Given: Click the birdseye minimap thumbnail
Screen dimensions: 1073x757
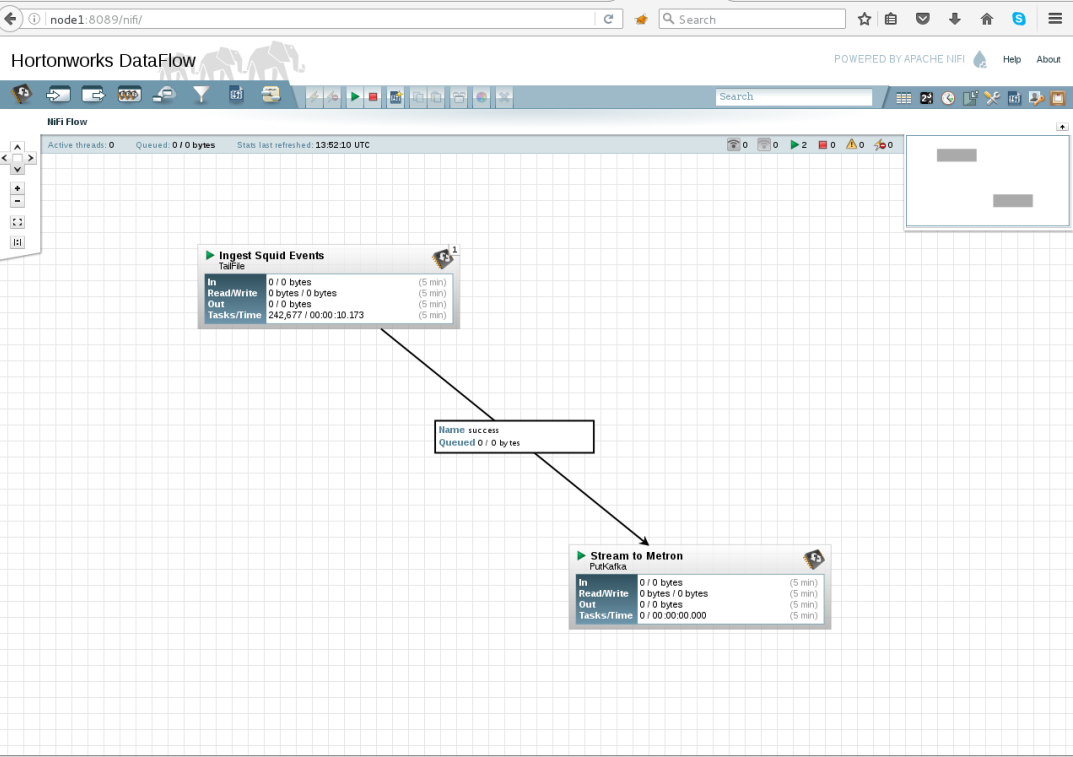Looking at the screenshot, I should pos(987,181).
